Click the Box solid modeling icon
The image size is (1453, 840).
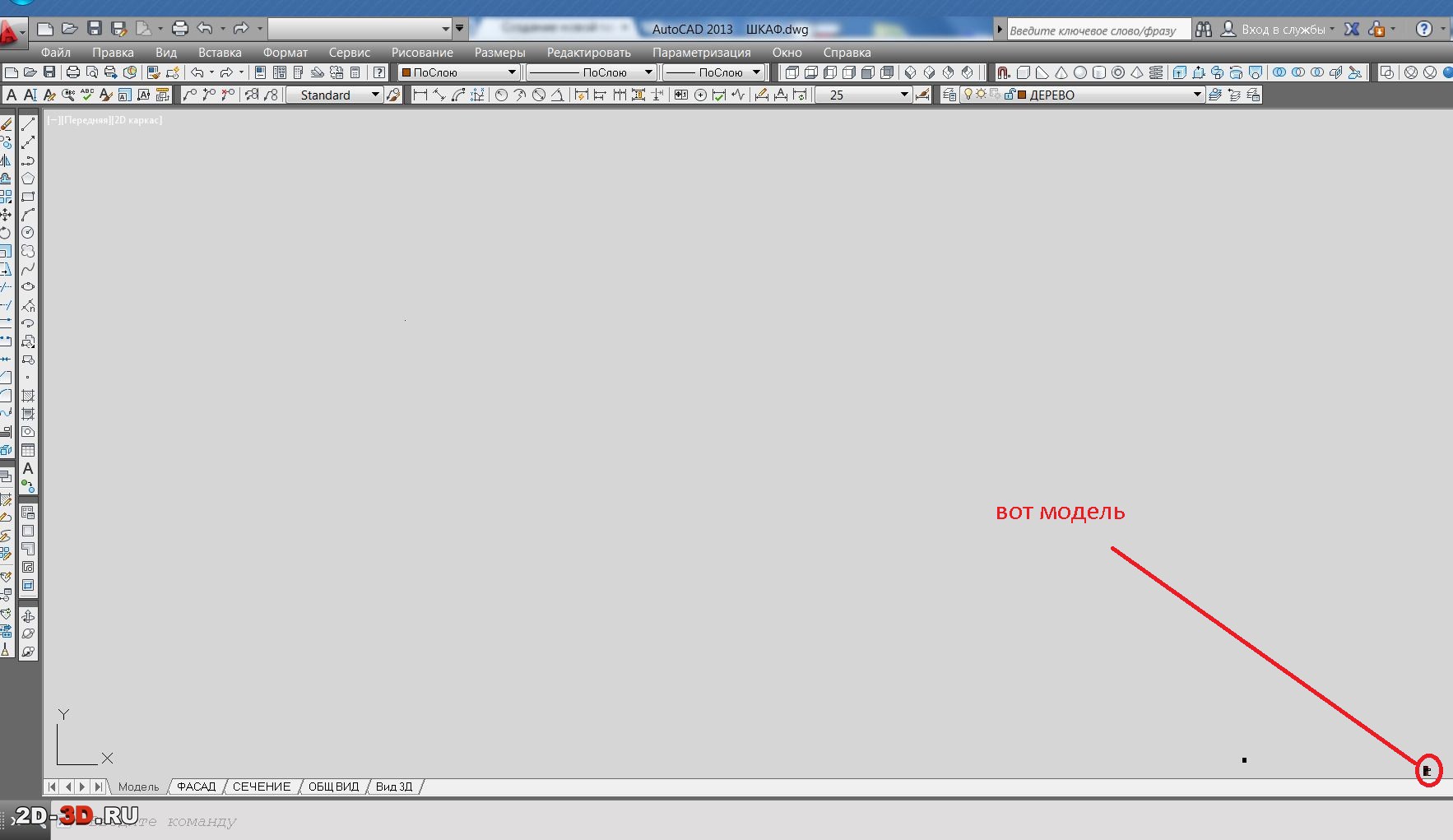[1024, 72]
